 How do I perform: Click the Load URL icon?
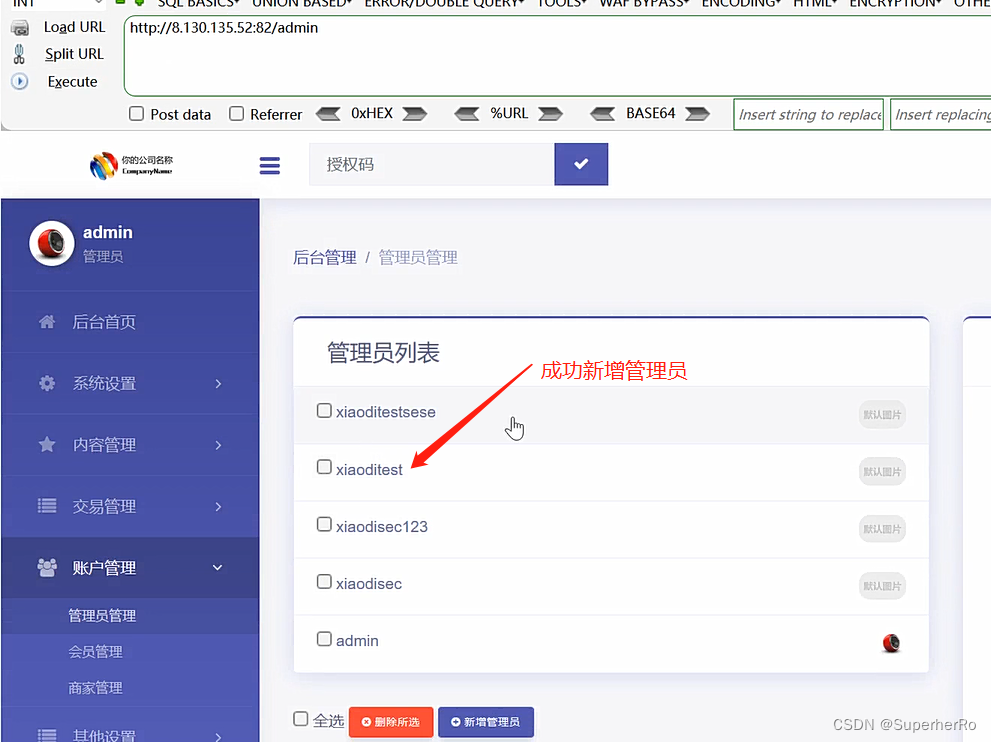pyautogui.click(x=20, y=27)
